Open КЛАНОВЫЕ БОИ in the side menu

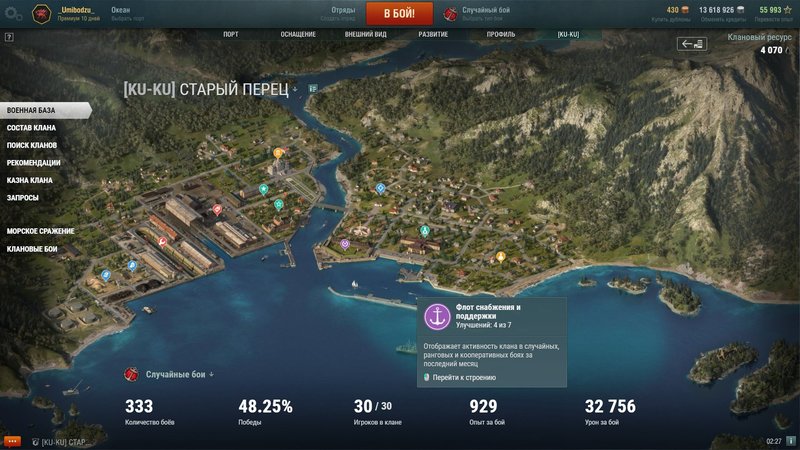coord(32,249)
